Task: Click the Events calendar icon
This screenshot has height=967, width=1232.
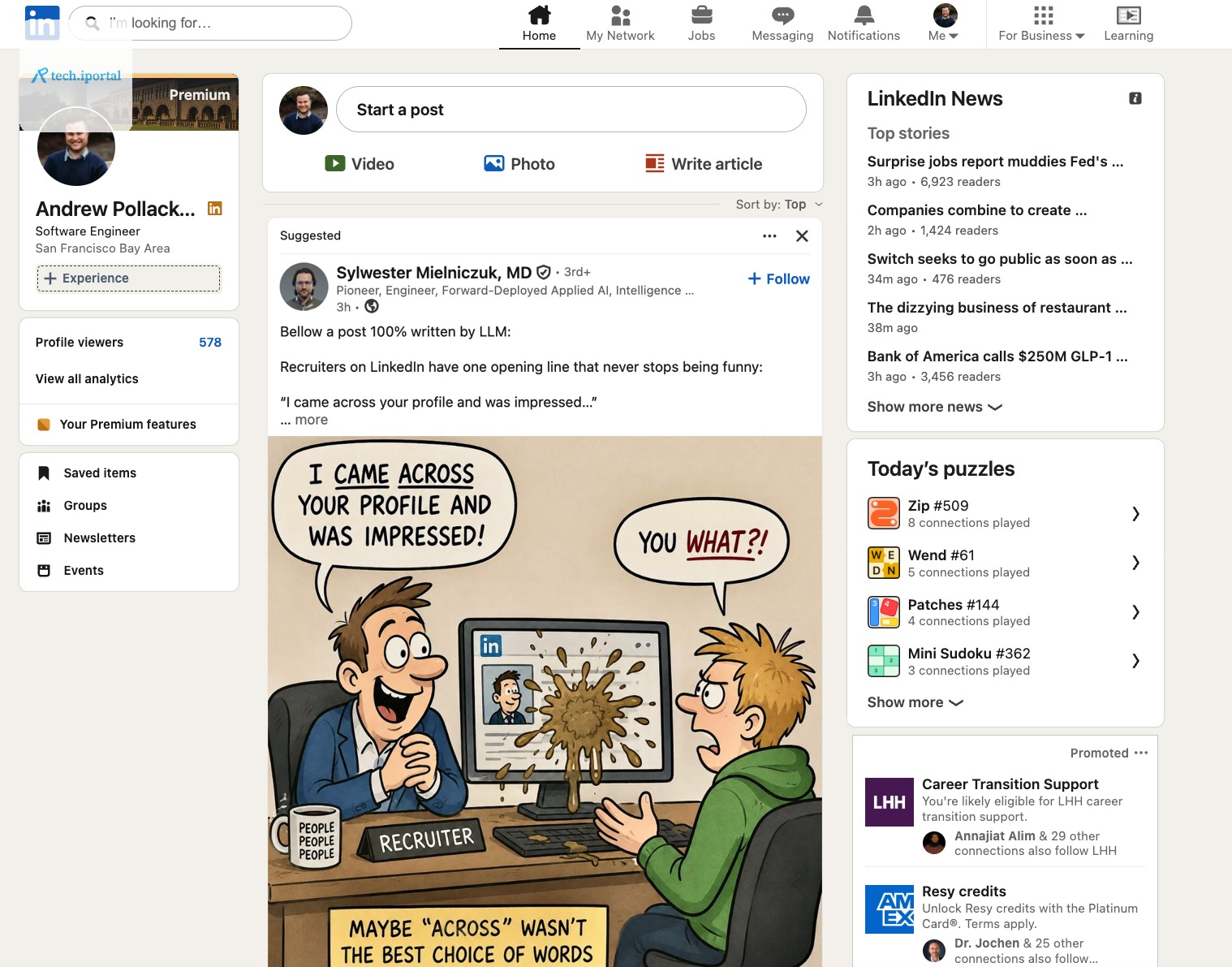Action: (44, 571)
